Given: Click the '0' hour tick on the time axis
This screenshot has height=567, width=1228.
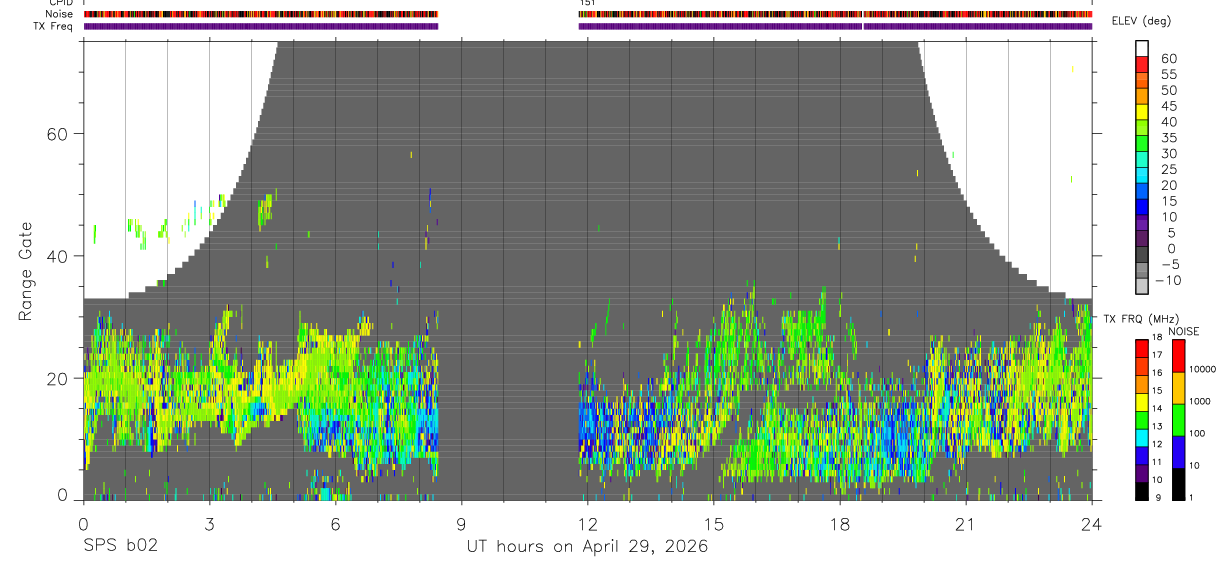Looking at the screenshot, I should [83, 524].
